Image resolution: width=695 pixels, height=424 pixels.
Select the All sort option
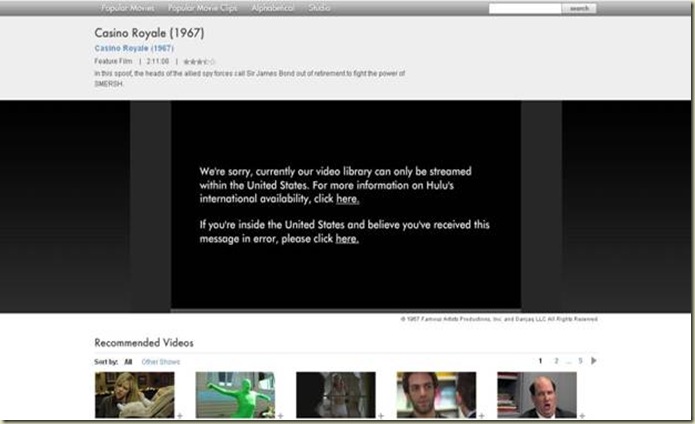coord(128,362)
